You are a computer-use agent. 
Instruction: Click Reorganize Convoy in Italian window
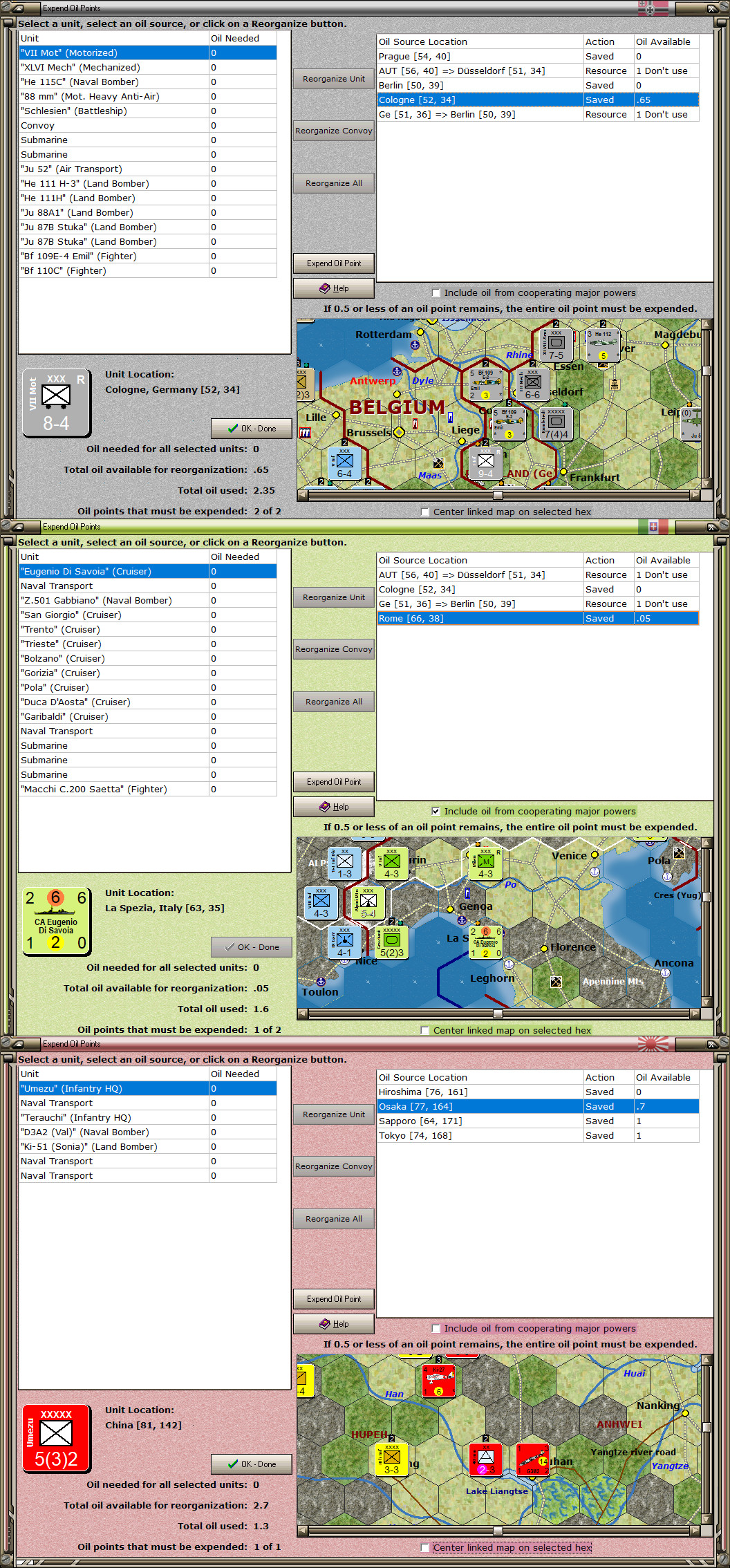(x=334, y=649)
